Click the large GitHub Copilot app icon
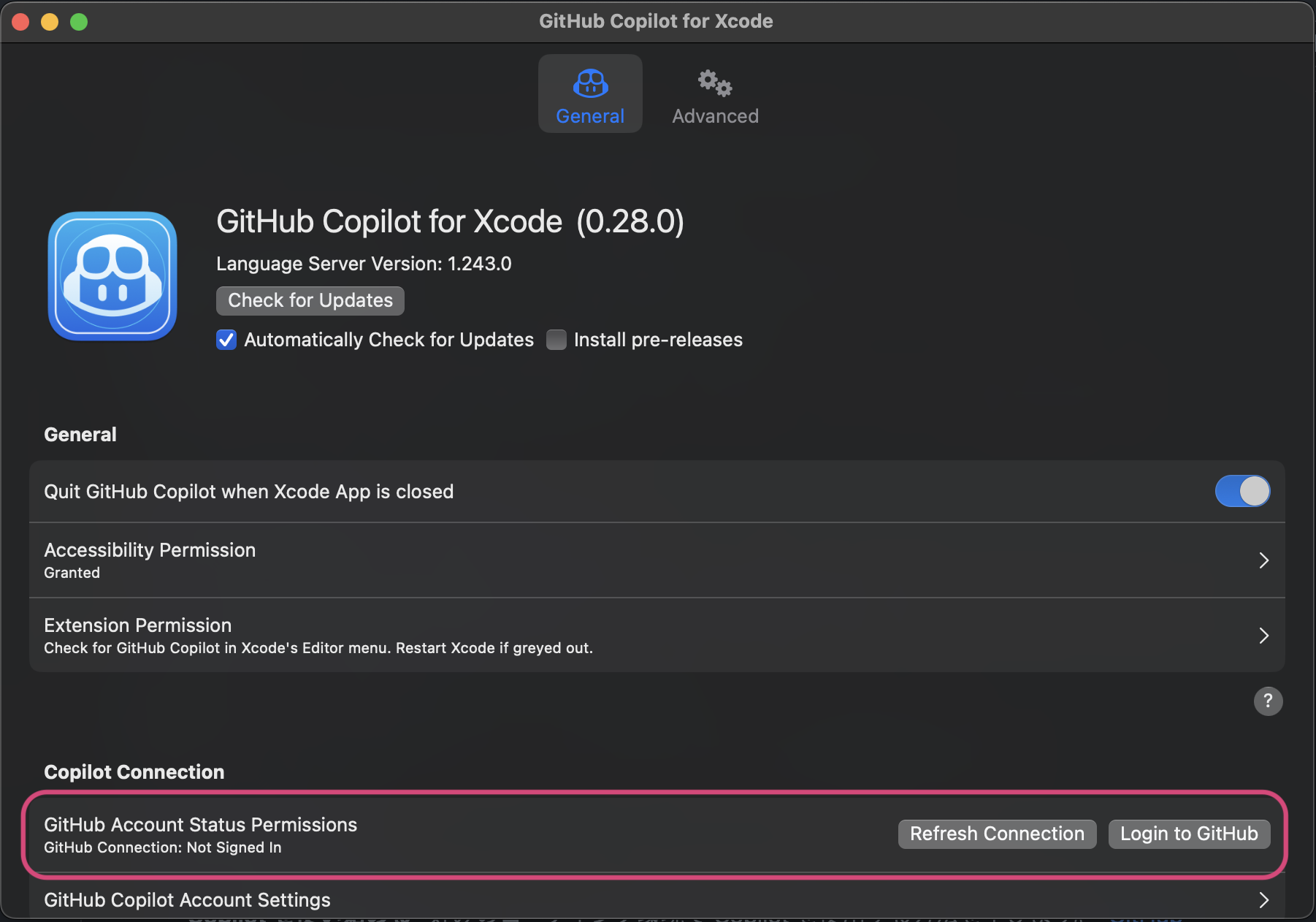Screen dimensions: 1316x922 pyautogui.click(x=112, y=276)
